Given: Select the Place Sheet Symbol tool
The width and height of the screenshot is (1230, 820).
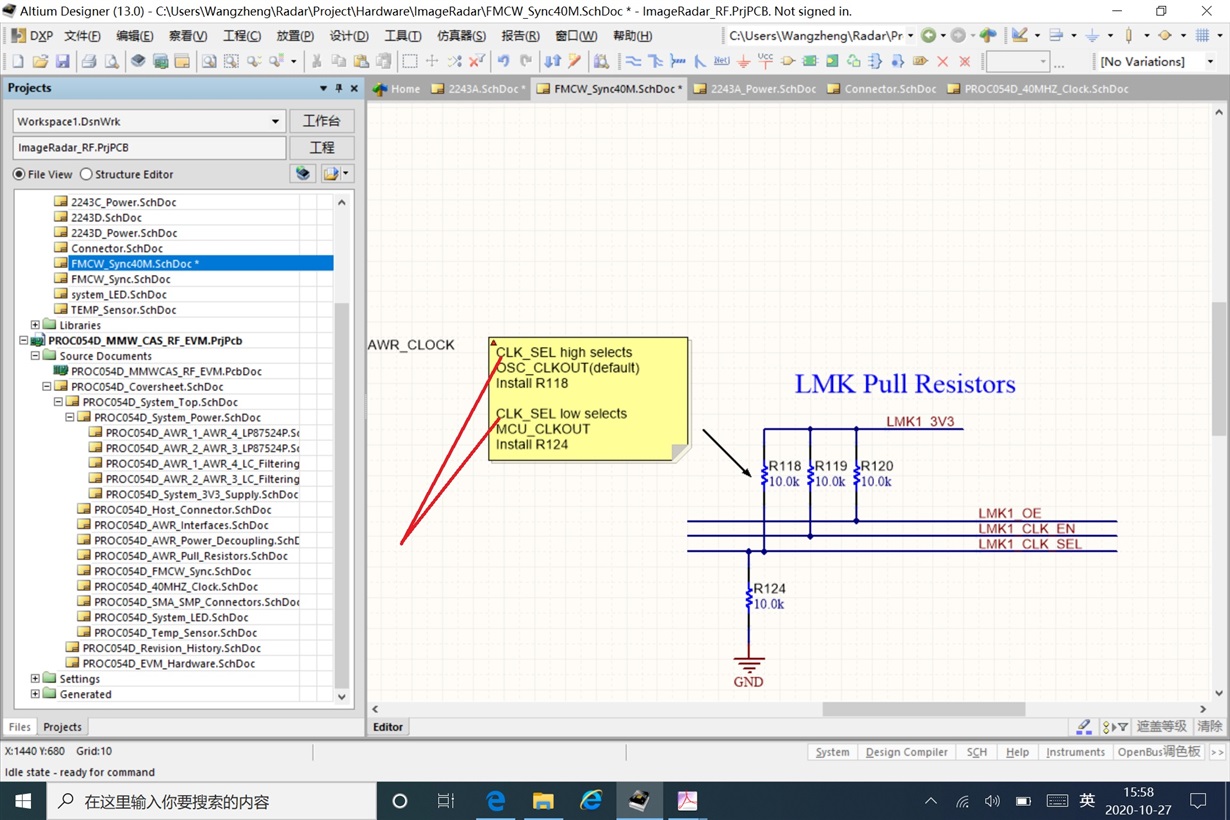Looking at the screenshot, I should [x=810, y=61].
